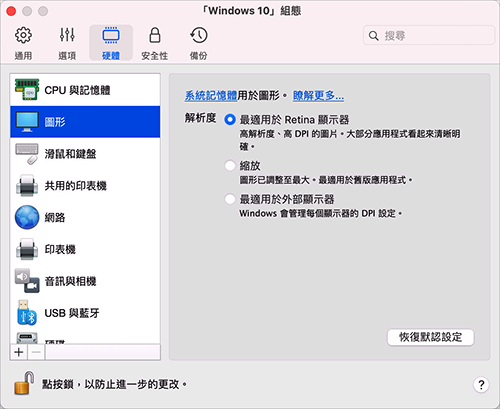
Task: Click the 網路 globe icon
Action: click(27, 217)
